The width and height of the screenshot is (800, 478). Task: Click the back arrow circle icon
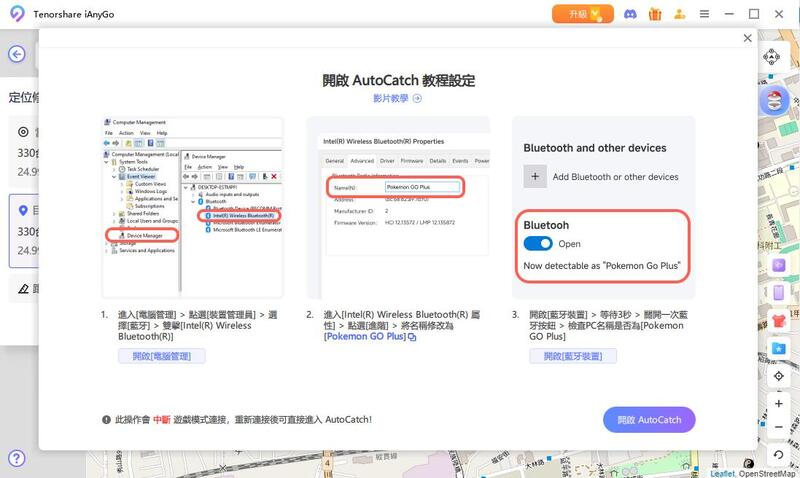pyautogui.click(x=17, y=54)
